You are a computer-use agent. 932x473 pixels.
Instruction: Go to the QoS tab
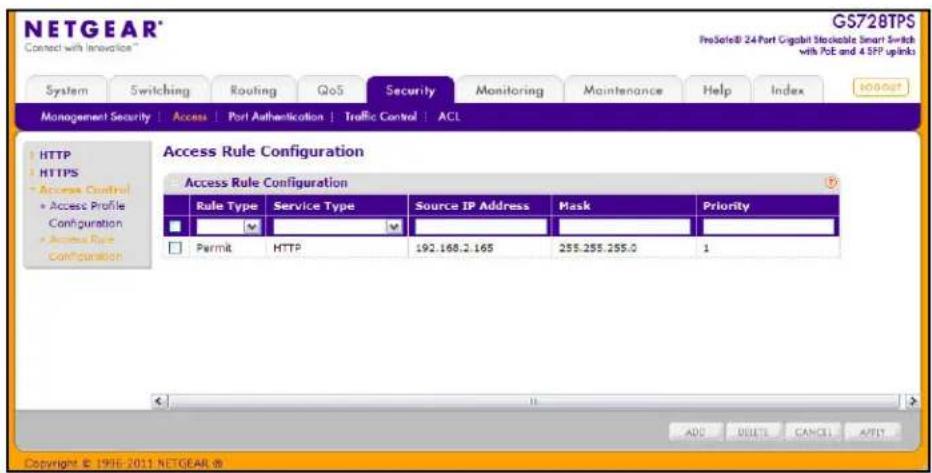tap(330, 91)
